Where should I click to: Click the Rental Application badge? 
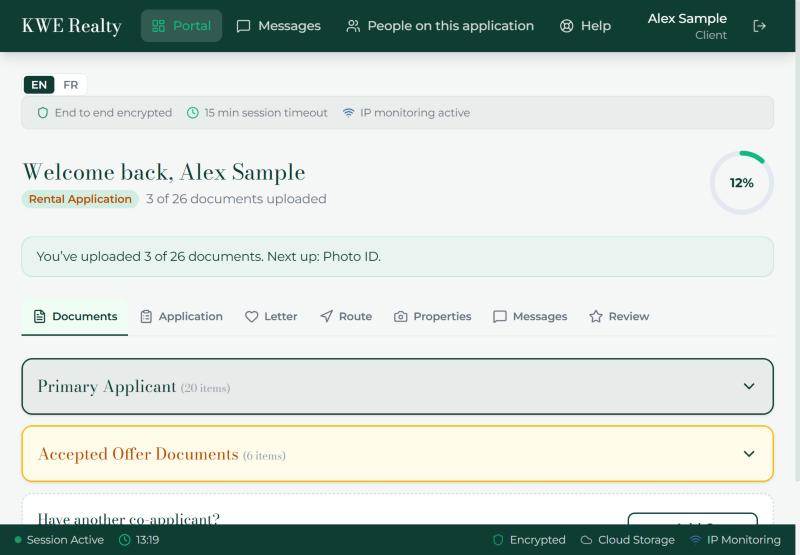80,199
